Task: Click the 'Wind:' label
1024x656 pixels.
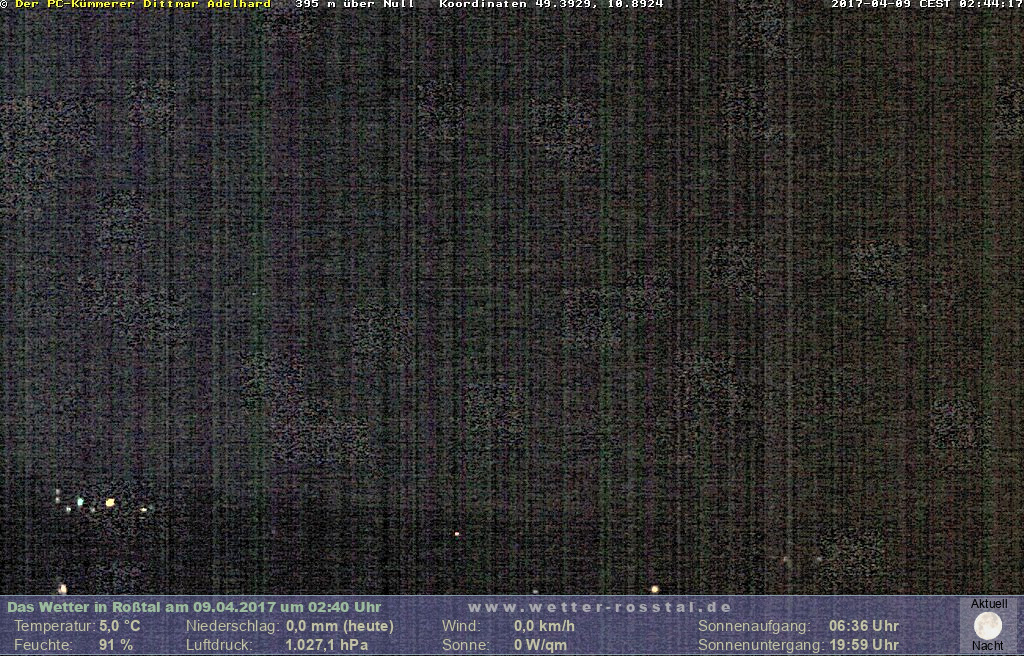Action: point(461,626)
